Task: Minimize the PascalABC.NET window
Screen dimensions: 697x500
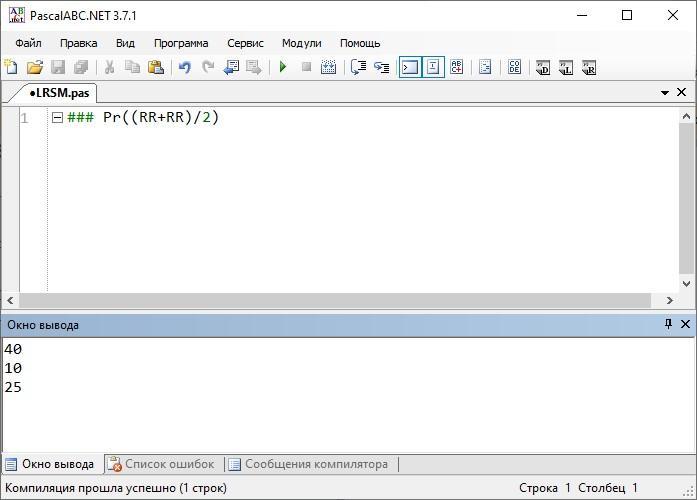Action: point(582,15)
